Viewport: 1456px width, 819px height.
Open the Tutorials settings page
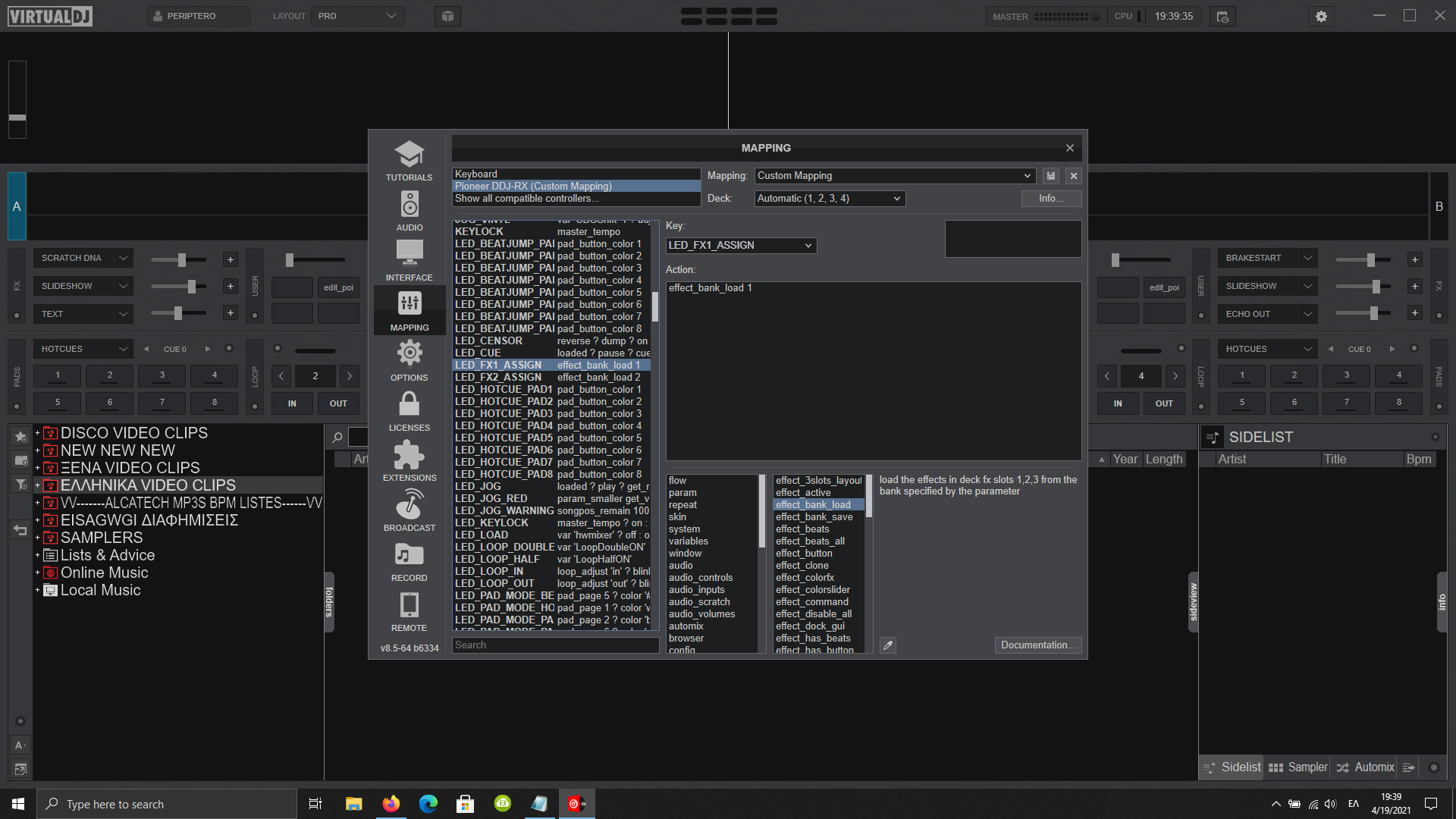(x=409, y=160)
